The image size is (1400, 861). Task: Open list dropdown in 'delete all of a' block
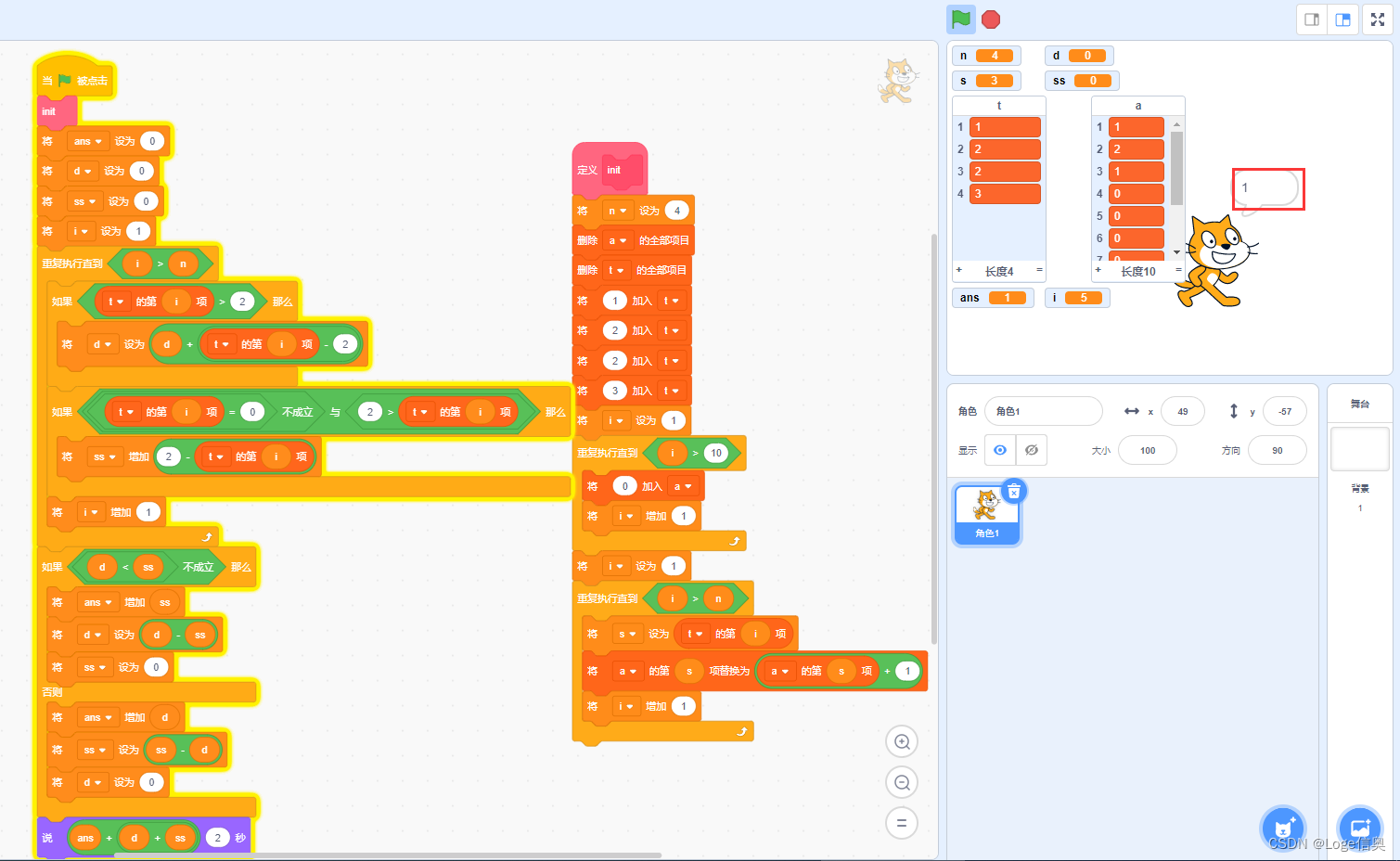coord(617,240)
